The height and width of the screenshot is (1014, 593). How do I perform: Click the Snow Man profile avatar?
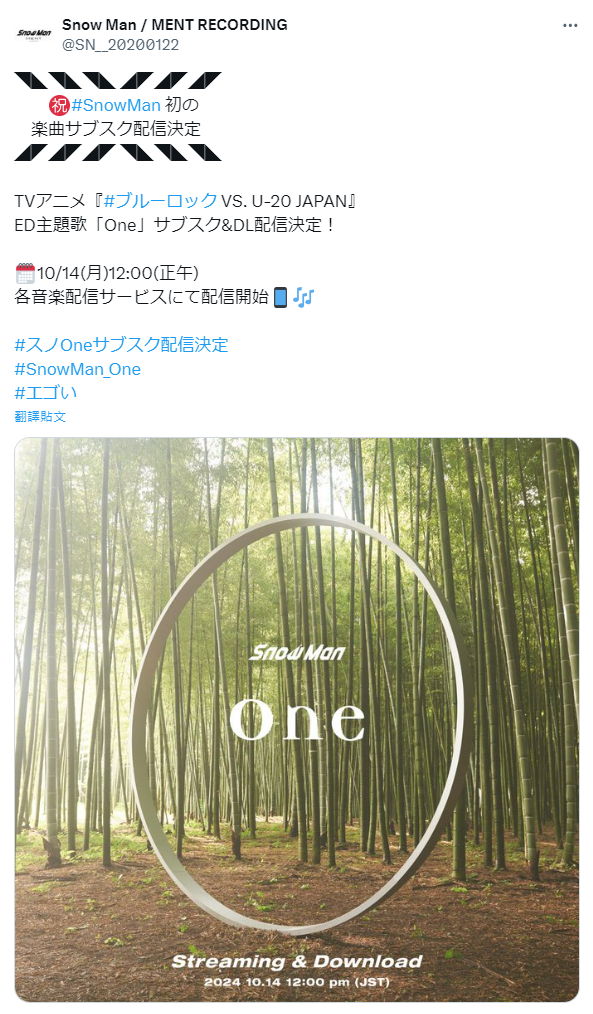coord(34,34)
